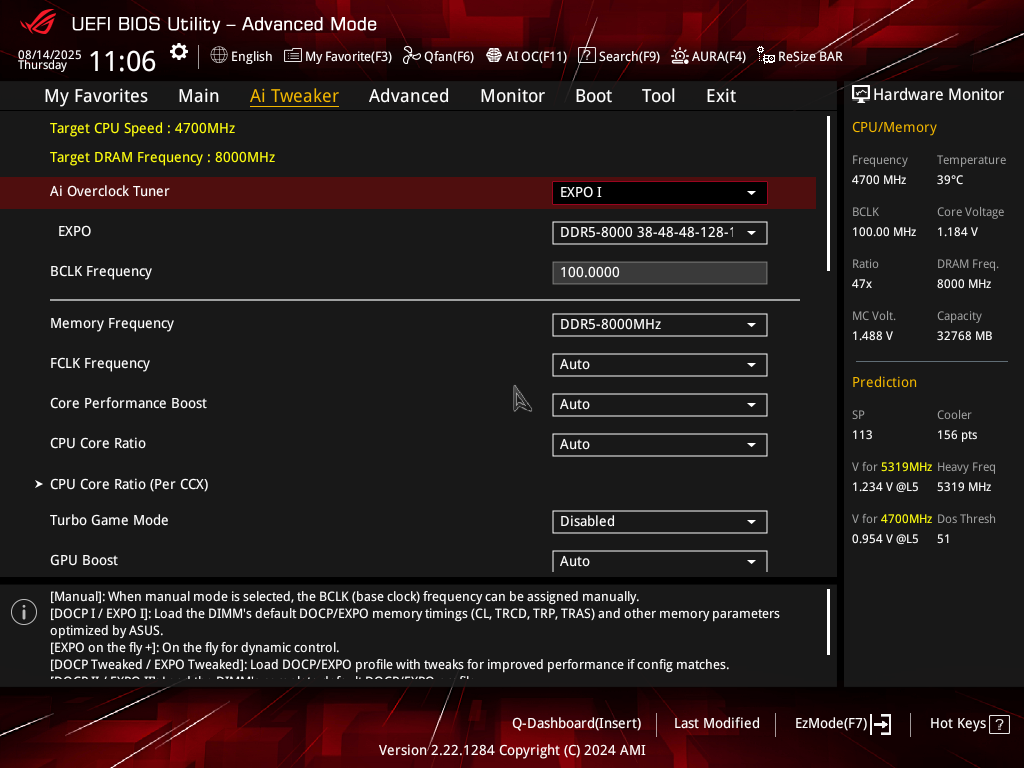Click the Prediction section heading
Viewport: 1024px width, 768px height.
884,383
